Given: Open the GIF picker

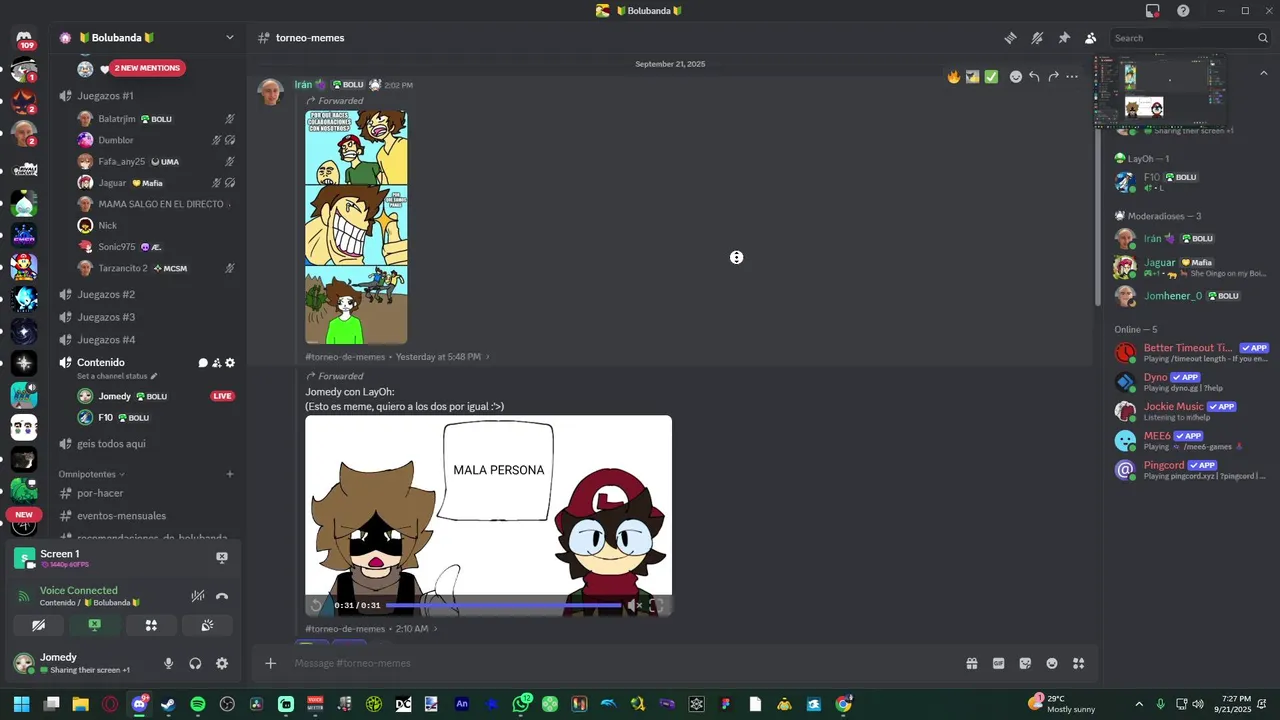Looking at the screenshot, I should (998, 663).
